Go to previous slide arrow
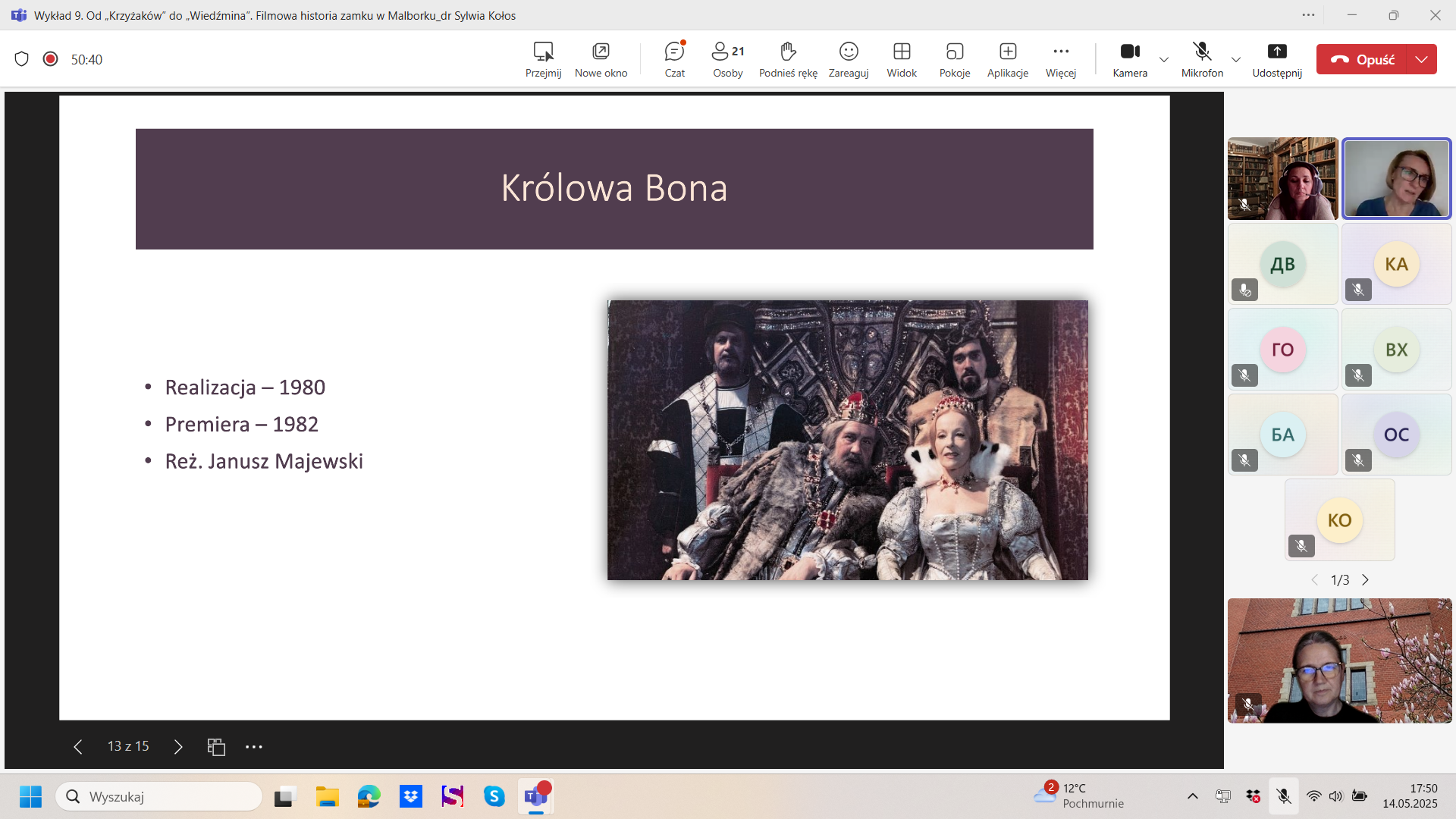The height and width of the screenshot is (819, 1456). (x=77, y=747)
